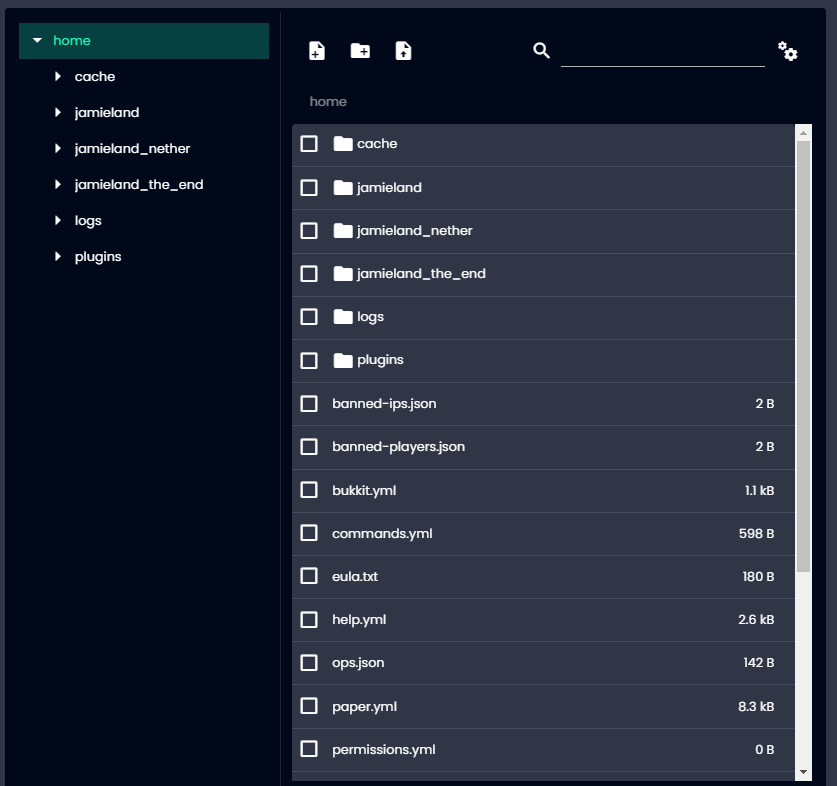837x786 pixels.
Task: Expand the jamieland tree node
Action: 58,112
